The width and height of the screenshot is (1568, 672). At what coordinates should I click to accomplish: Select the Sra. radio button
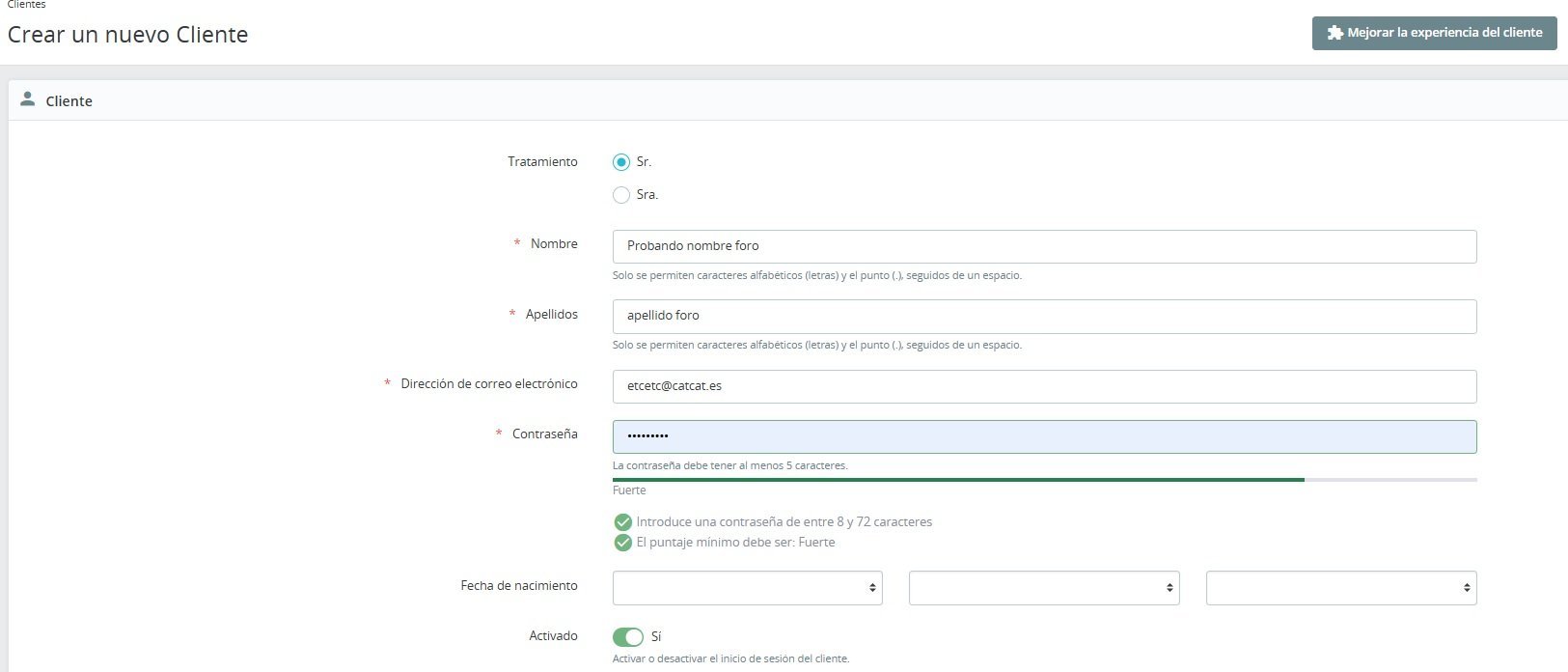coord(621,195)
